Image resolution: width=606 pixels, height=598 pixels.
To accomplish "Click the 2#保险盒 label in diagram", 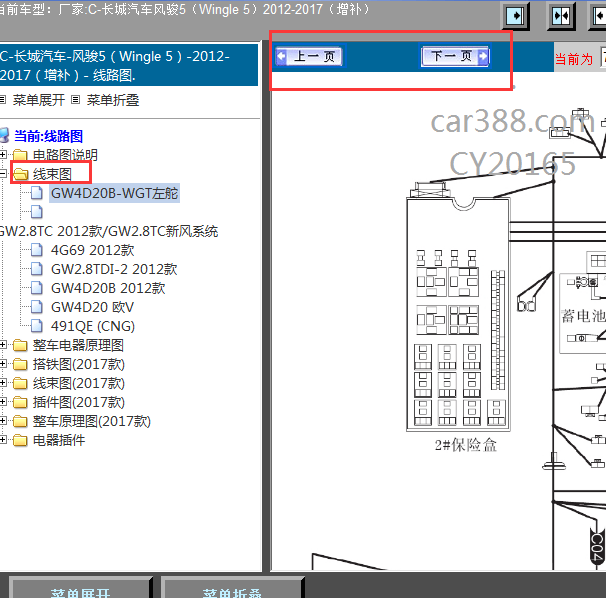I will point(466,445).
